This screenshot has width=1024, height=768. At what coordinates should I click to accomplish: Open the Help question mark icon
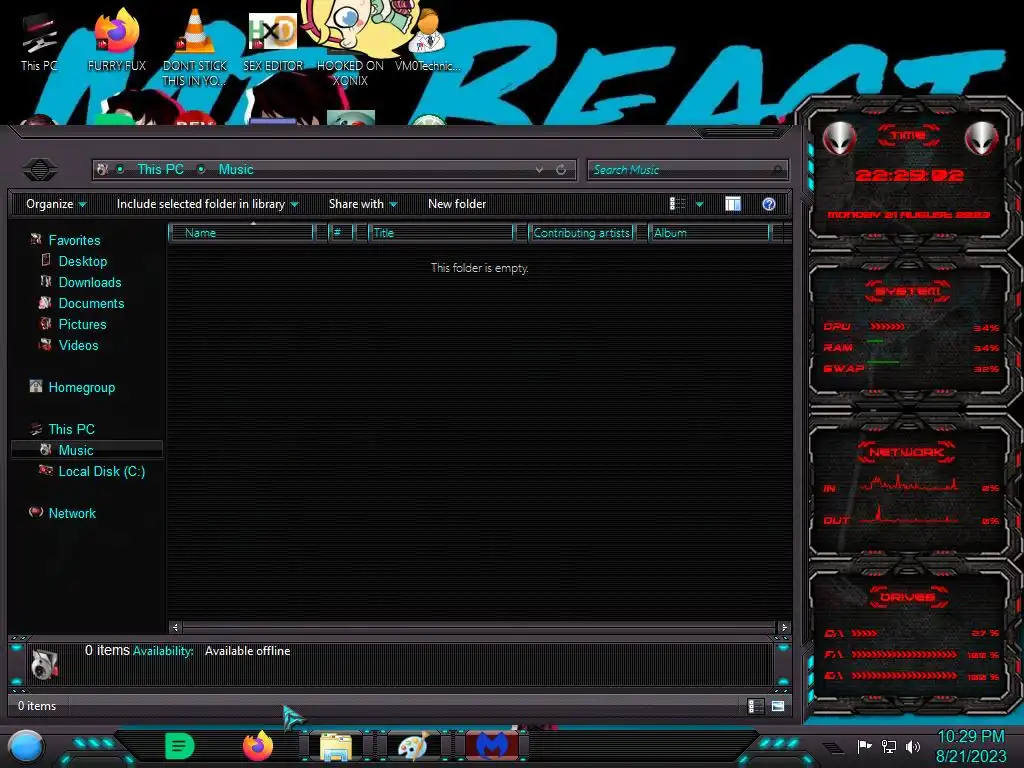769,204
